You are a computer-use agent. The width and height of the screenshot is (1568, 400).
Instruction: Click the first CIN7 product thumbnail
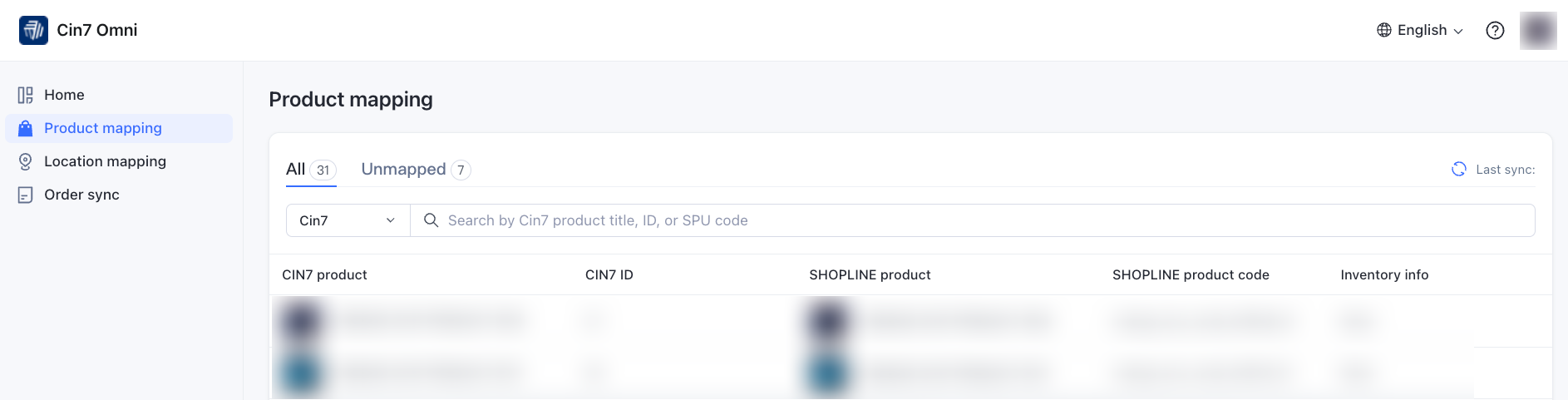point(301,321)
